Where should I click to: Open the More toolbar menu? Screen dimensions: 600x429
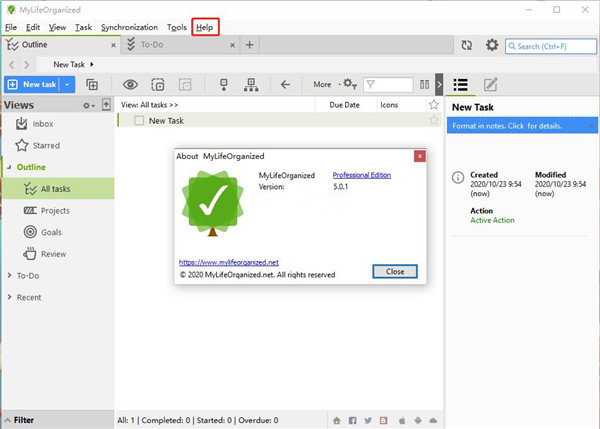pyautogui.click(x=322, y=84)
